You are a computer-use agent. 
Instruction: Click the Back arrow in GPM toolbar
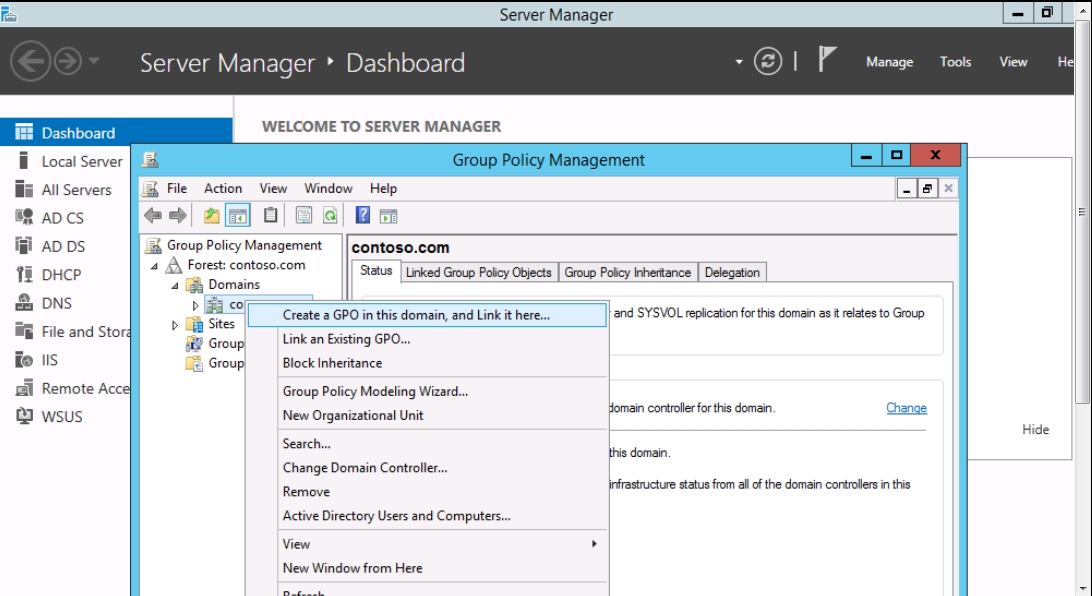[153, 216]
